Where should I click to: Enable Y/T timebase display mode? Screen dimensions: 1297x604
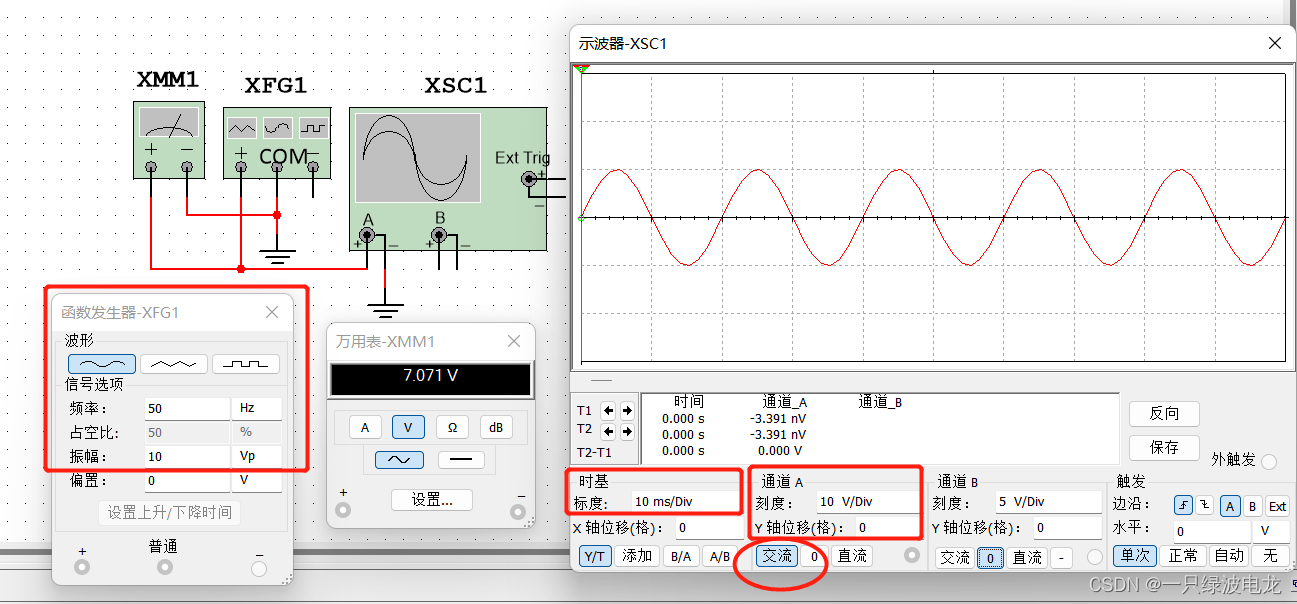coord(595,556)
